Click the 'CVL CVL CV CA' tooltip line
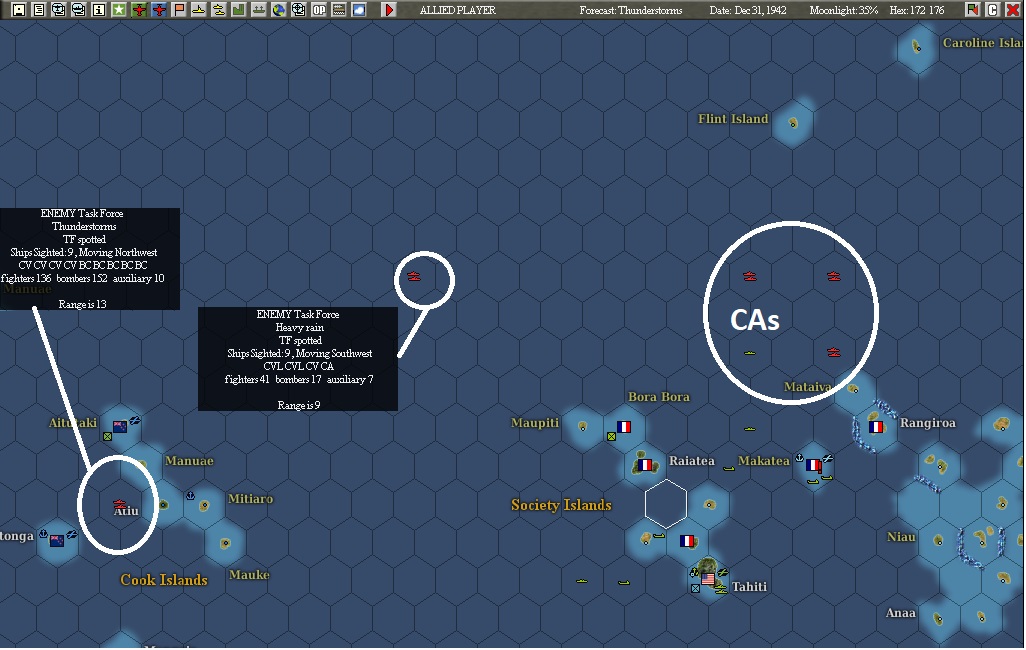Screen dimensions: 1026x650 298,366
